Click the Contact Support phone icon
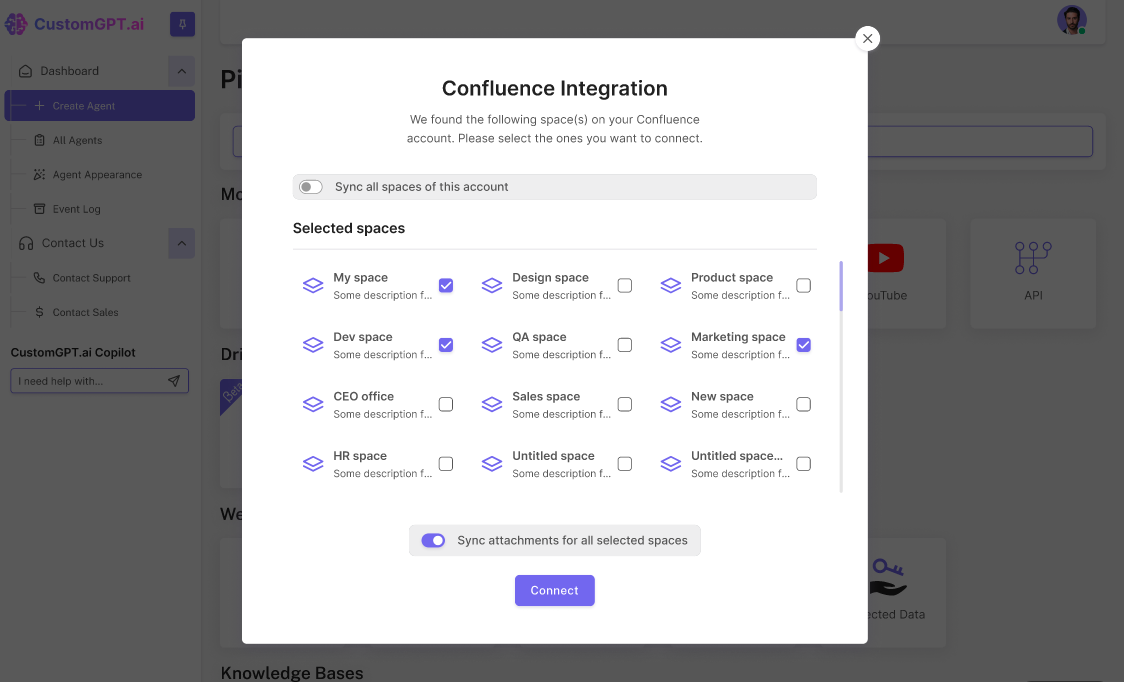This screenshot has width=1124, height=682. (39, 278)
